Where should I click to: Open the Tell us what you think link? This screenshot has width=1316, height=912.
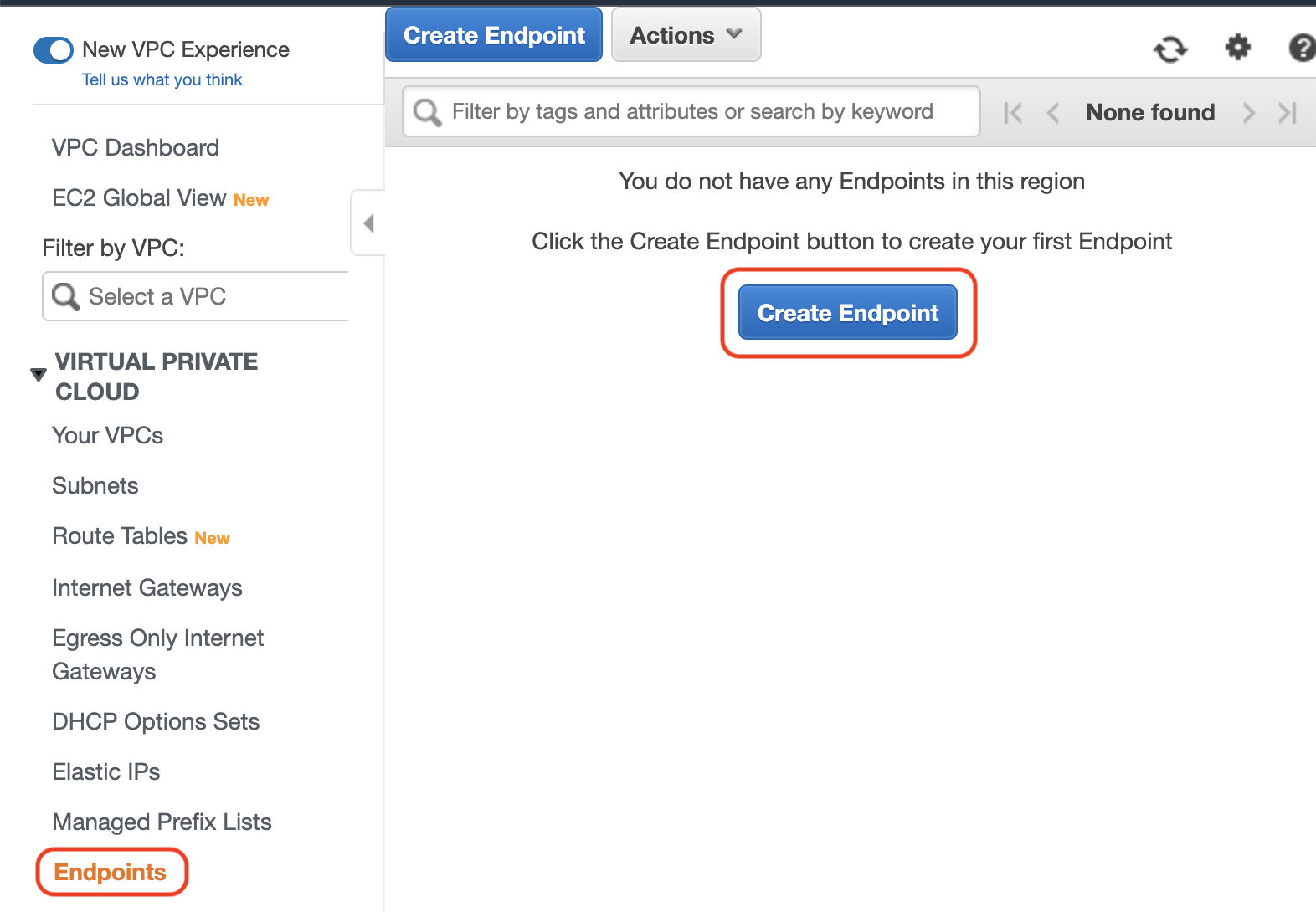[x=162, y=79]
